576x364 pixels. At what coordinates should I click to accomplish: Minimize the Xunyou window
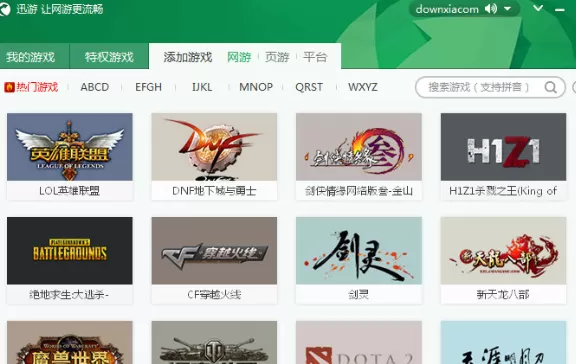pyautogui.click(x=560, y=10)
